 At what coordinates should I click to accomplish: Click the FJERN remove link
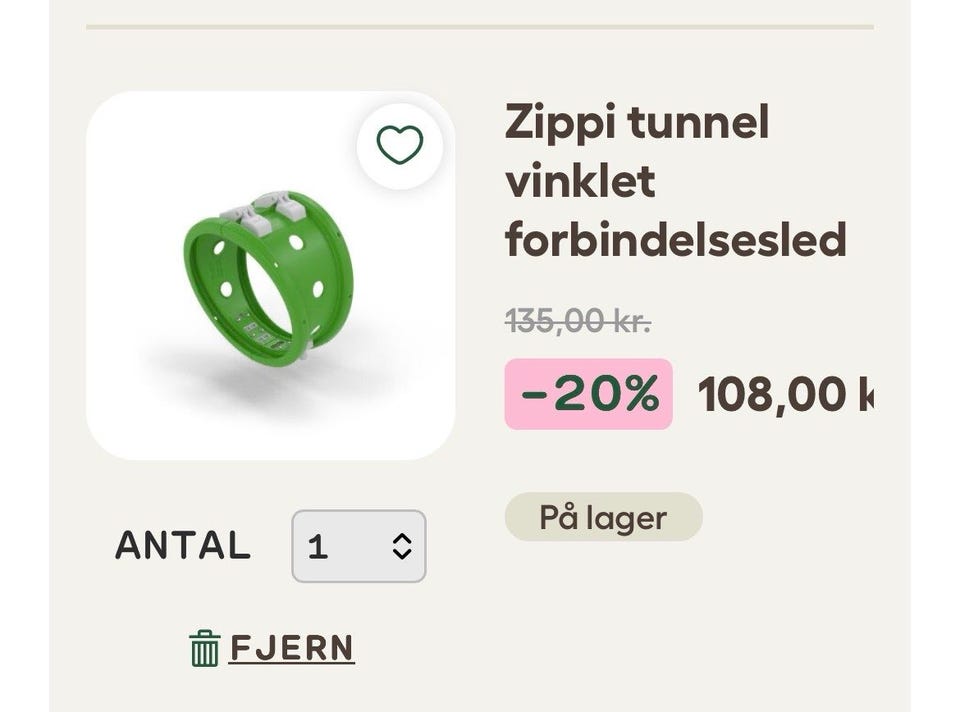click(292, 648)
